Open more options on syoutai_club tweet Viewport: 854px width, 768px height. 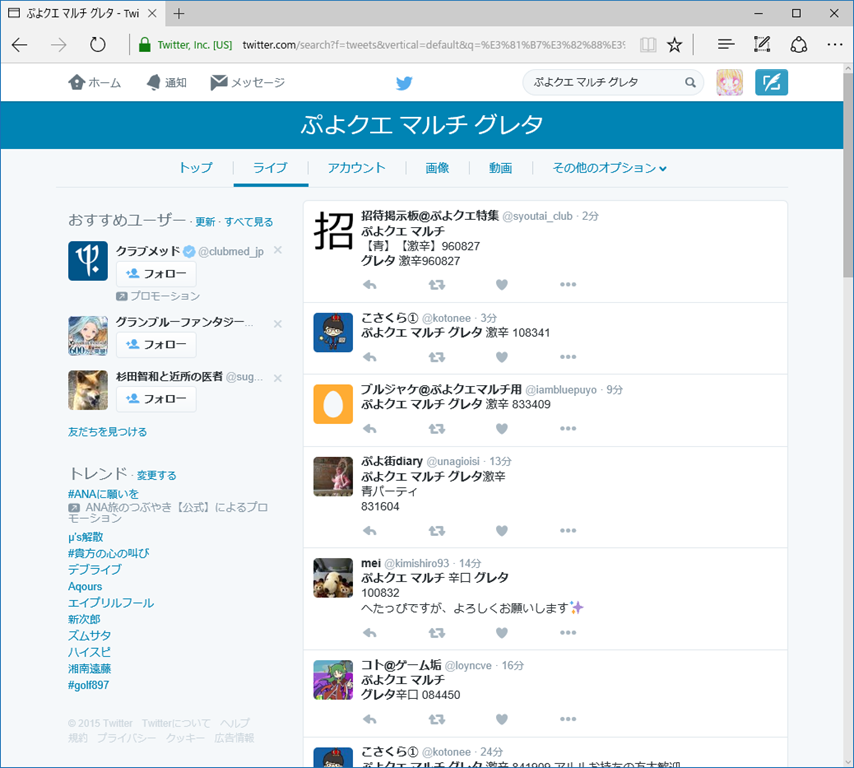click(568, 284)
